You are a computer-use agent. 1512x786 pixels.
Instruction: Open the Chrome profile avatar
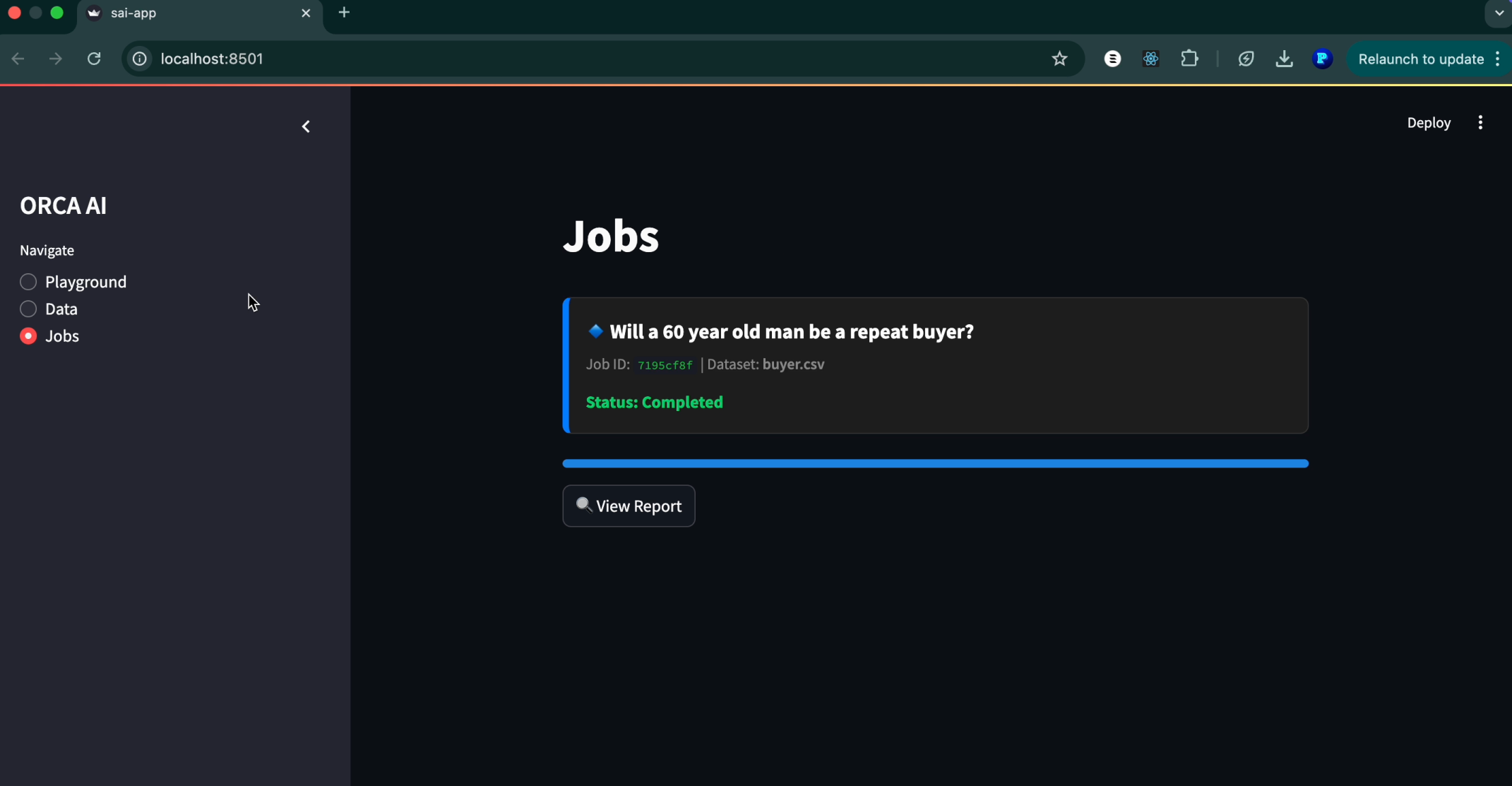[x=1322, y=59]
